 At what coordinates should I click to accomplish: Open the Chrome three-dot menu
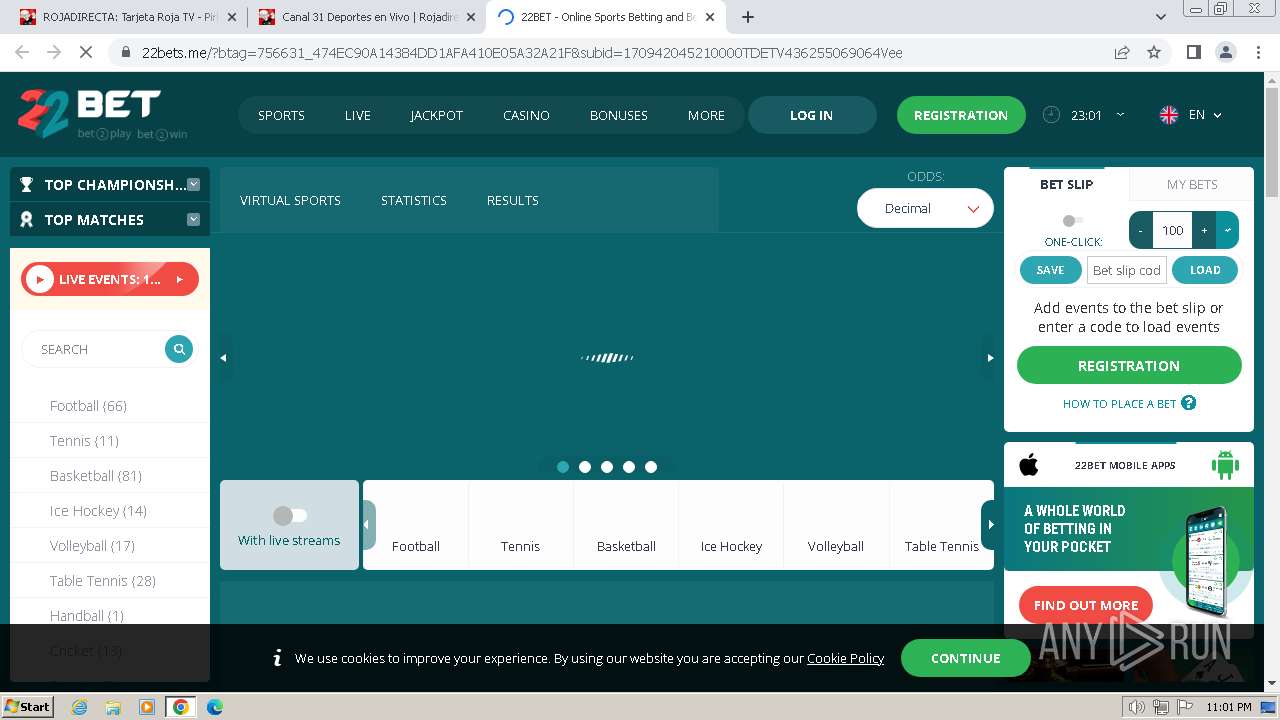pyautogui.click(x=1257, y=53)
